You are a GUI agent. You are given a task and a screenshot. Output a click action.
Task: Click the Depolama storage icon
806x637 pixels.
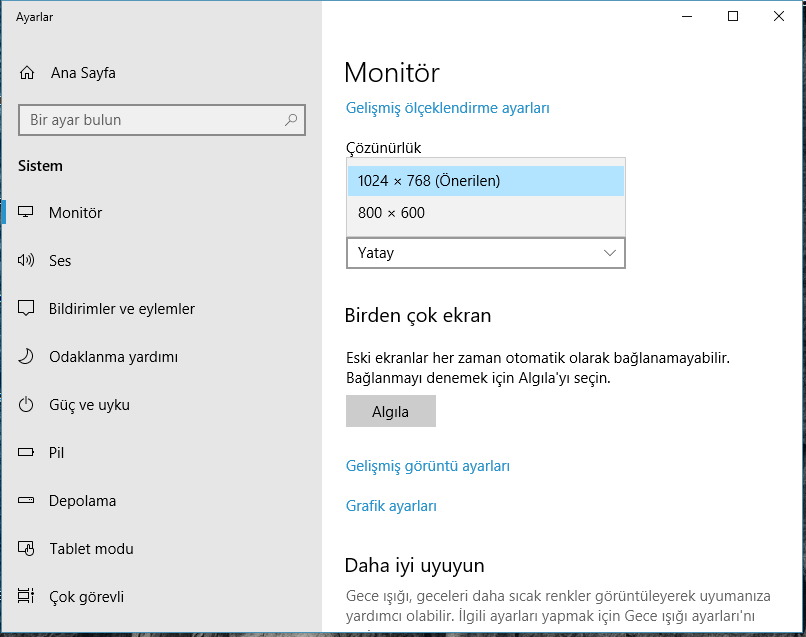27,501
